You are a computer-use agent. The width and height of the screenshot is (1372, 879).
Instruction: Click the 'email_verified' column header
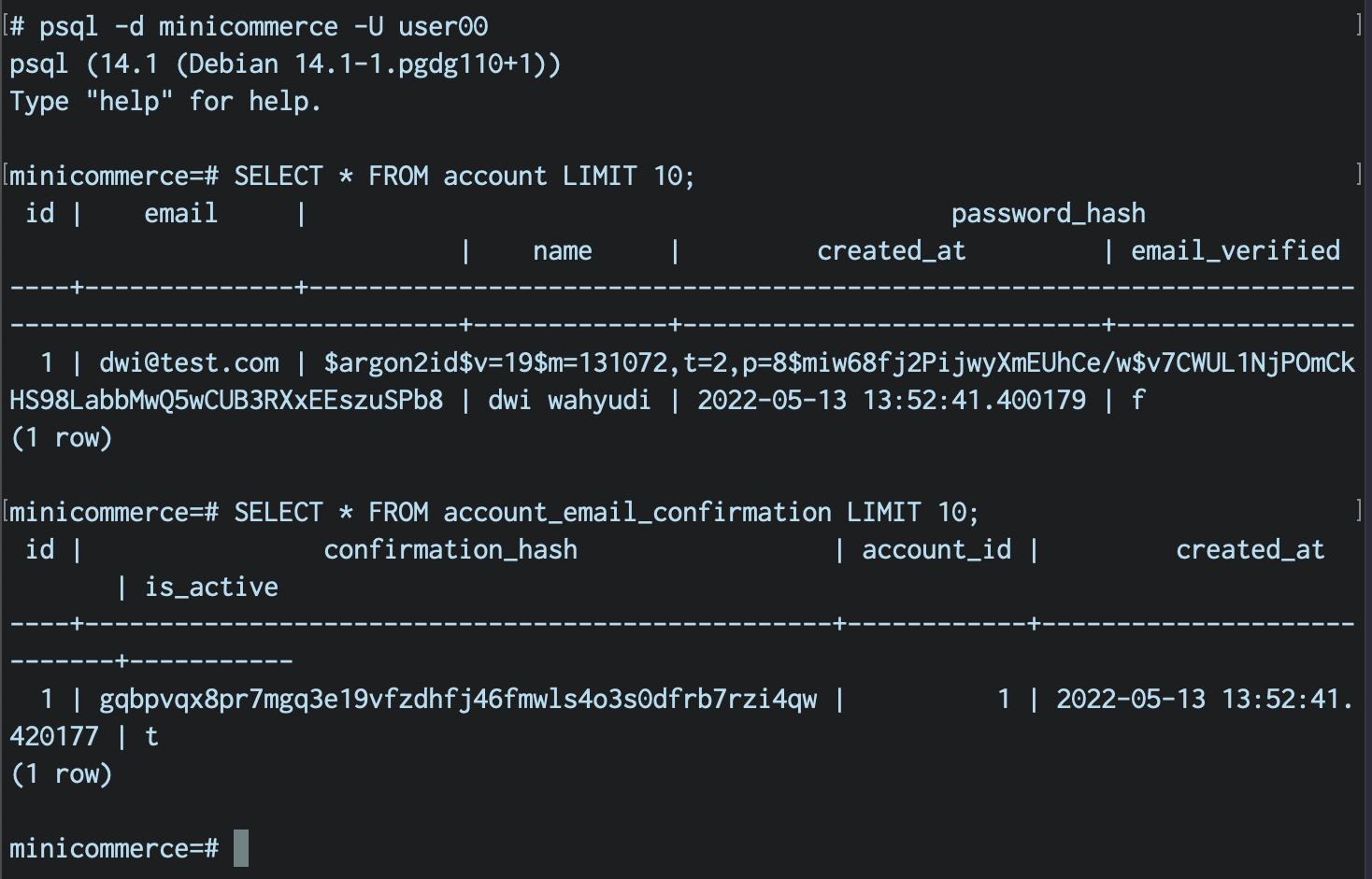[x=1235, y=250]
